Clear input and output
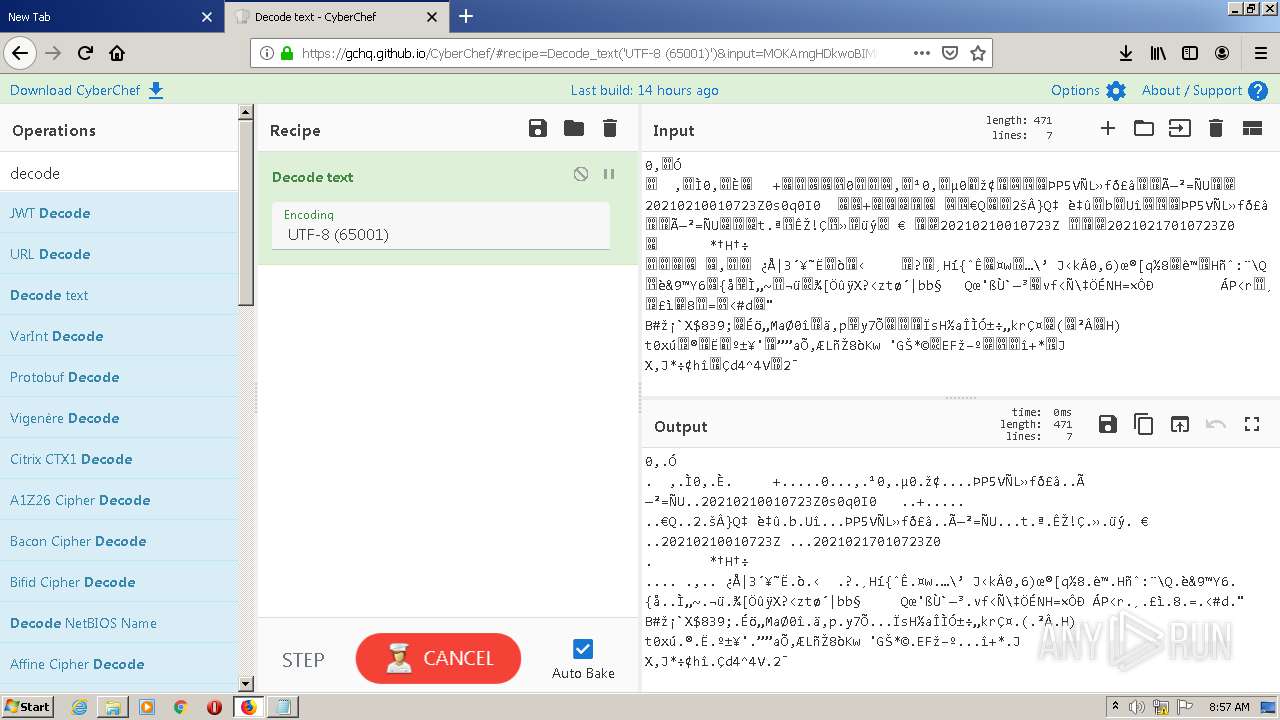1280x720 pixels. point(1216,128)
